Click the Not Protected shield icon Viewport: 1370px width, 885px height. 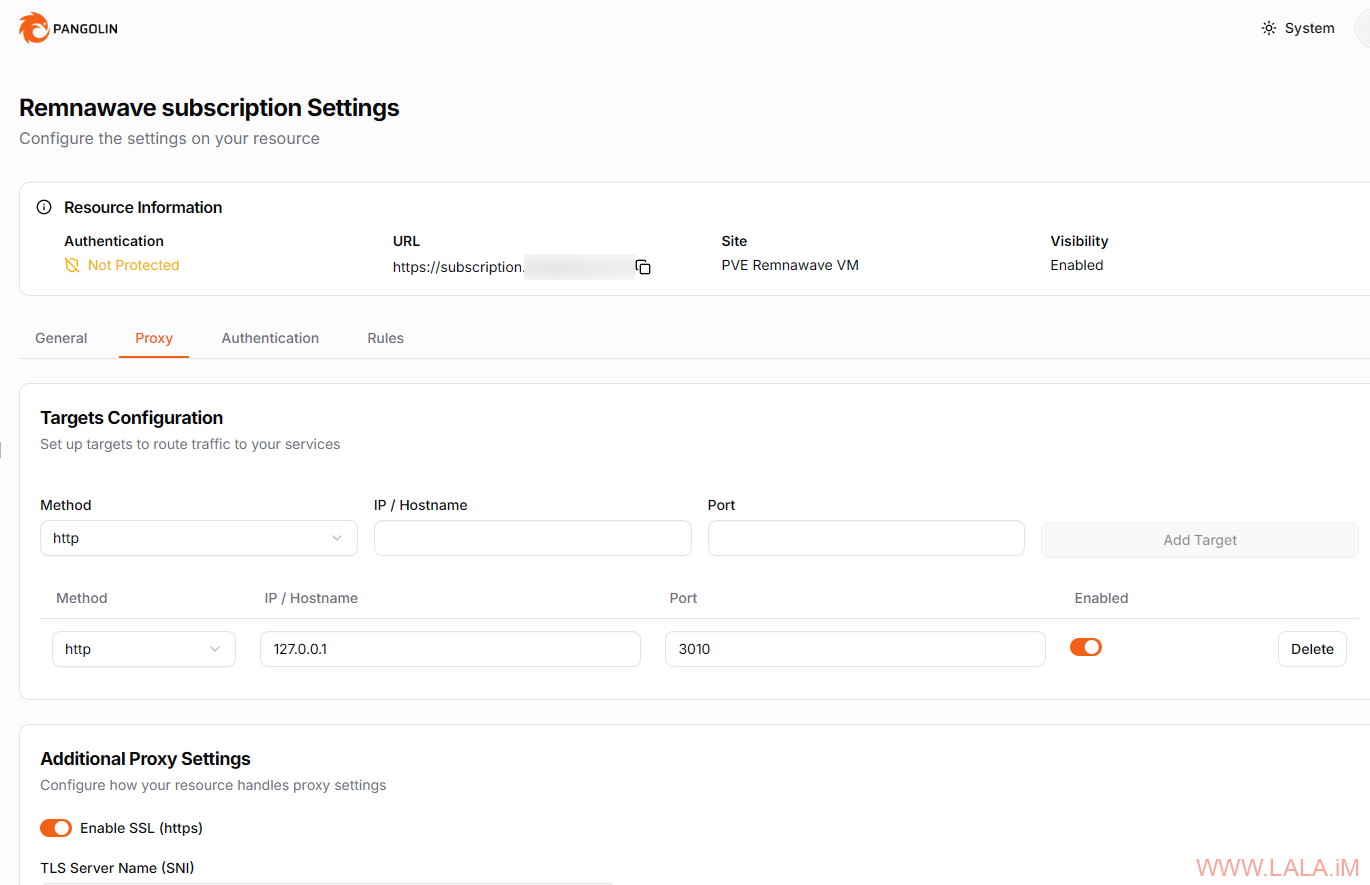point(72,266)
